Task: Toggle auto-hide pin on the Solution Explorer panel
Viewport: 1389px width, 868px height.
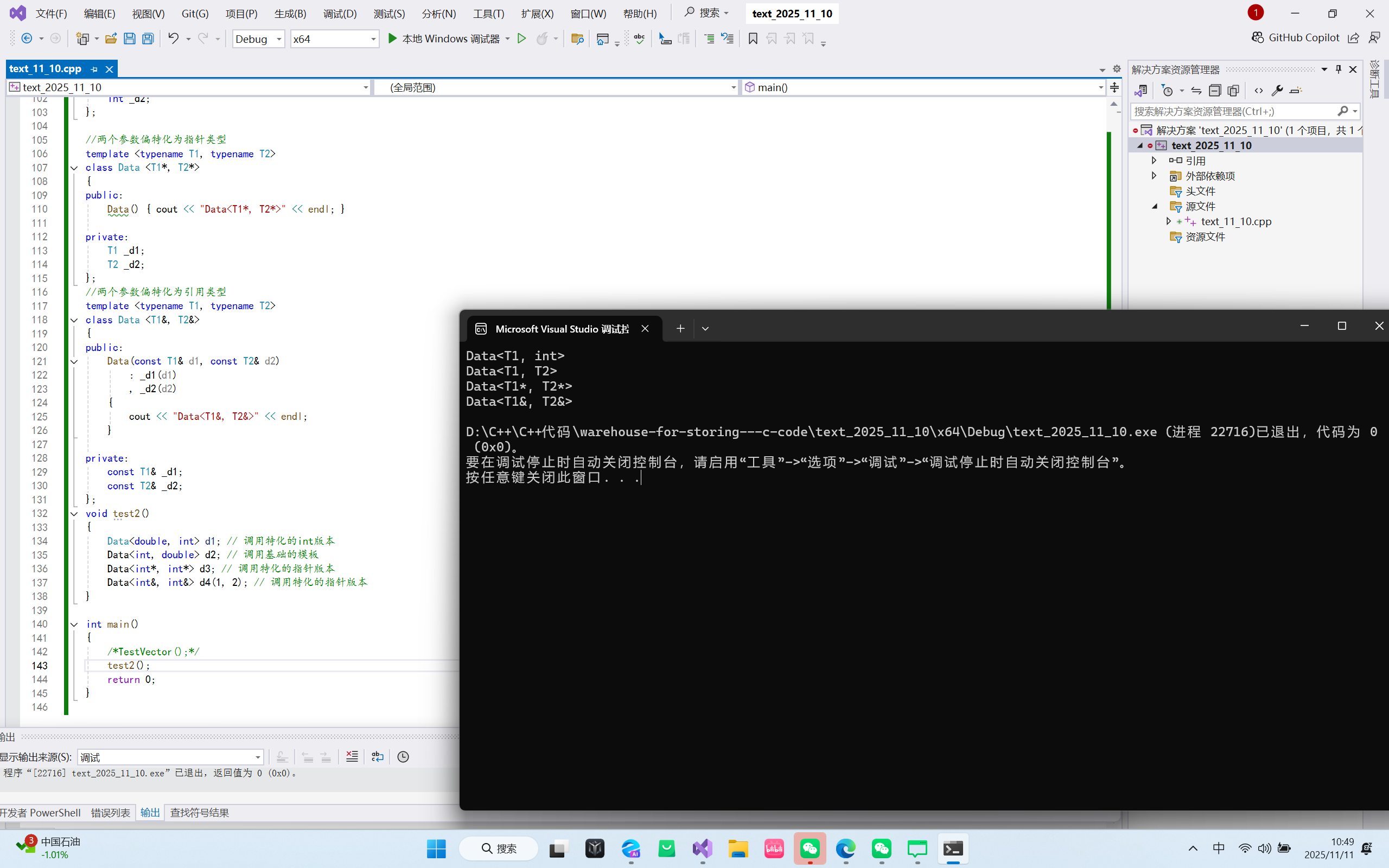Action: [x=1339, y=69]
